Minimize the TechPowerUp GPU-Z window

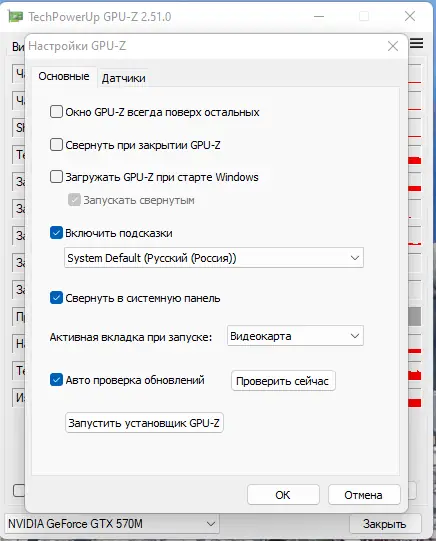(x=319, y=16)
